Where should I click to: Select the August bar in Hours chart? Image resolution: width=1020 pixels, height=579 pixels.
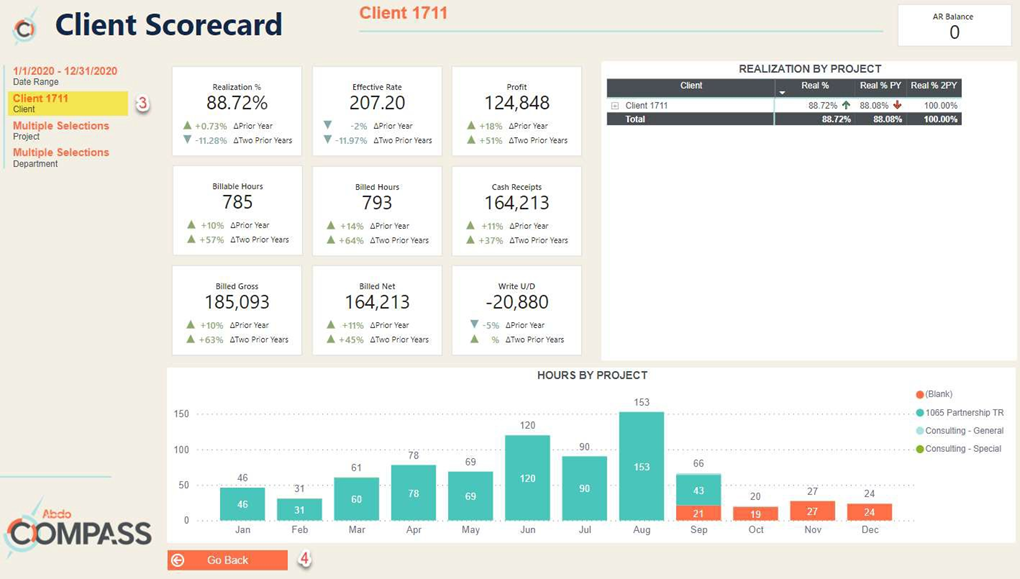click(641, 466)
